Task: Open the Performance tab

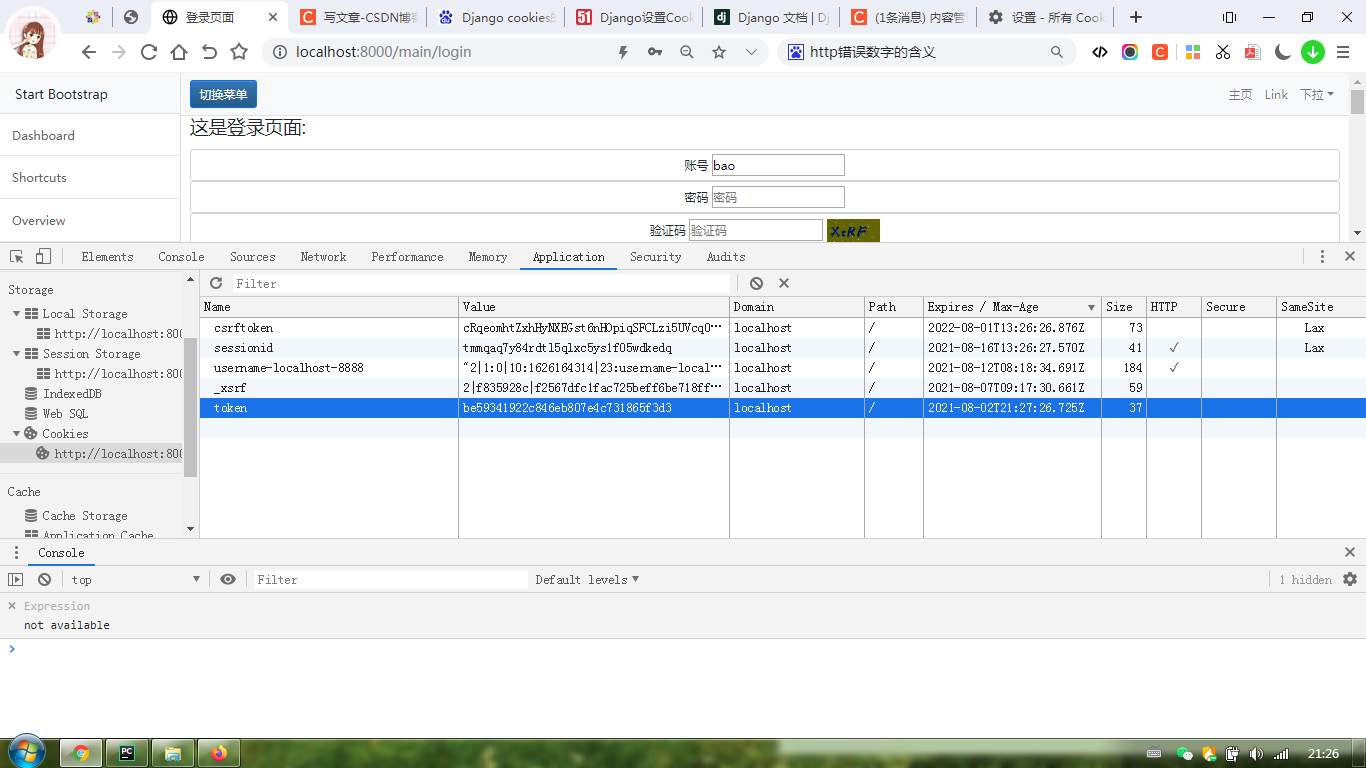Action: [407, 256]
